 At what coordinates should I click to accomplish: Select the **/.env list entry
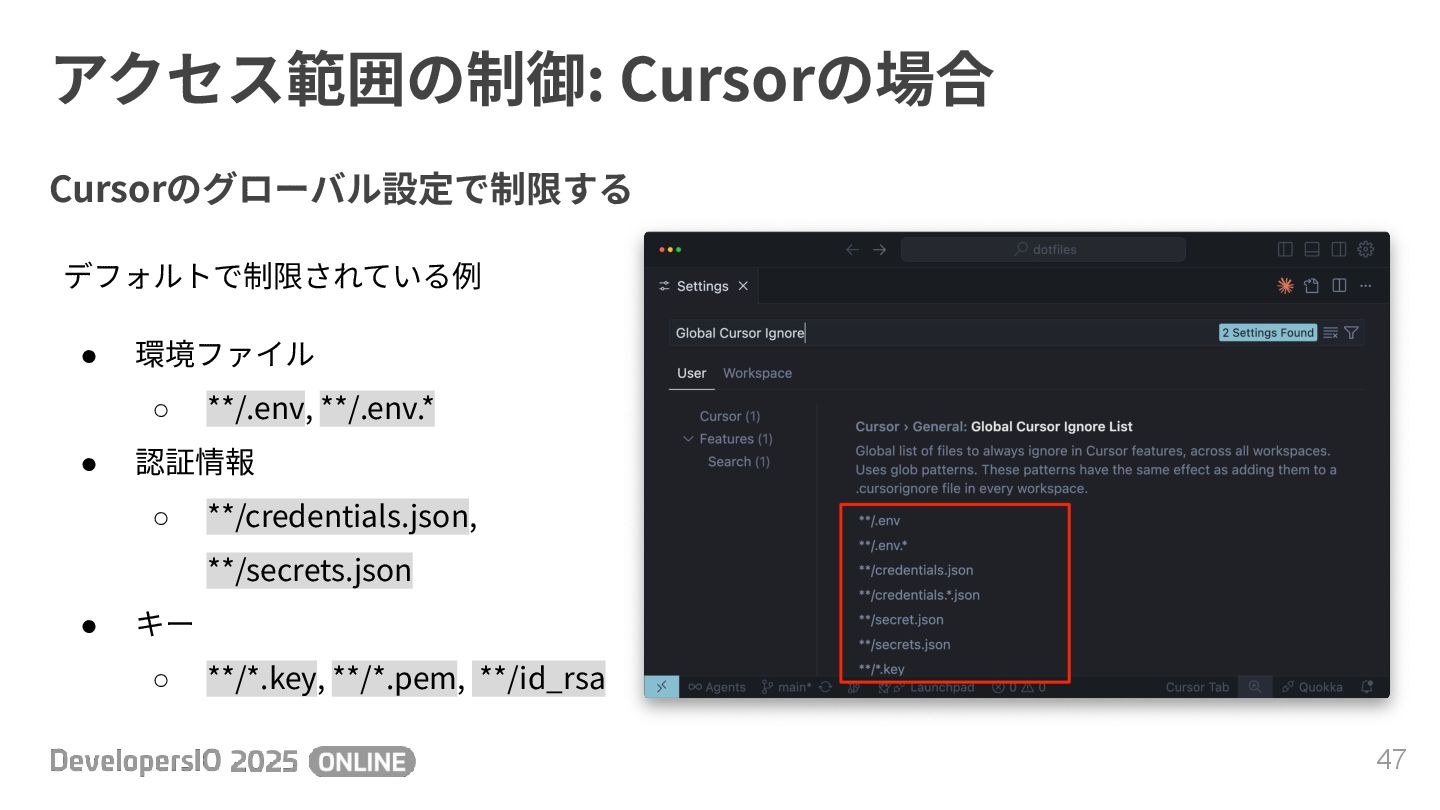880,521
